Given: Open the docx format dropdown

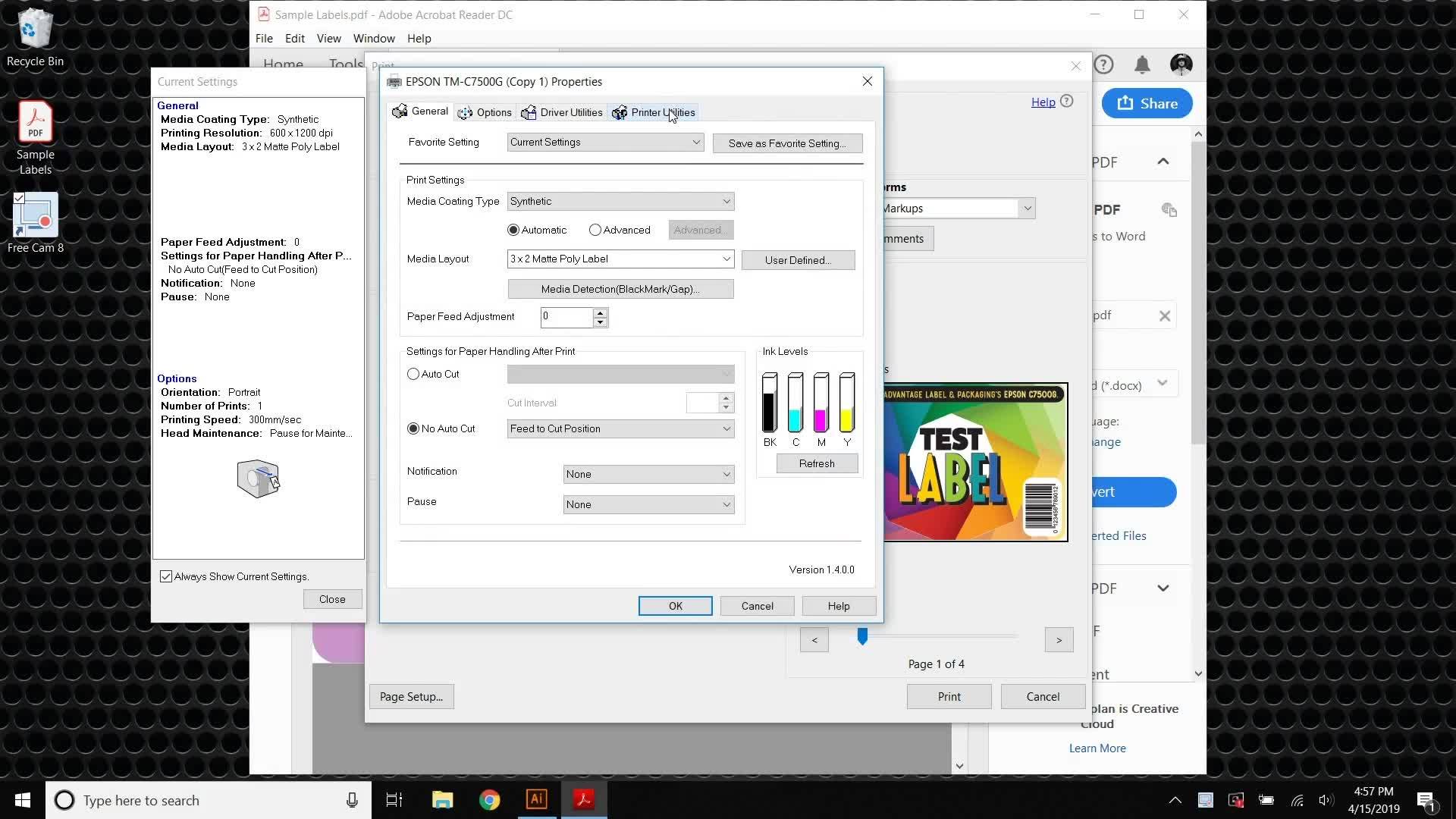Looking at the screenshot, I should pyautogui.click(x=1162, y=384).
